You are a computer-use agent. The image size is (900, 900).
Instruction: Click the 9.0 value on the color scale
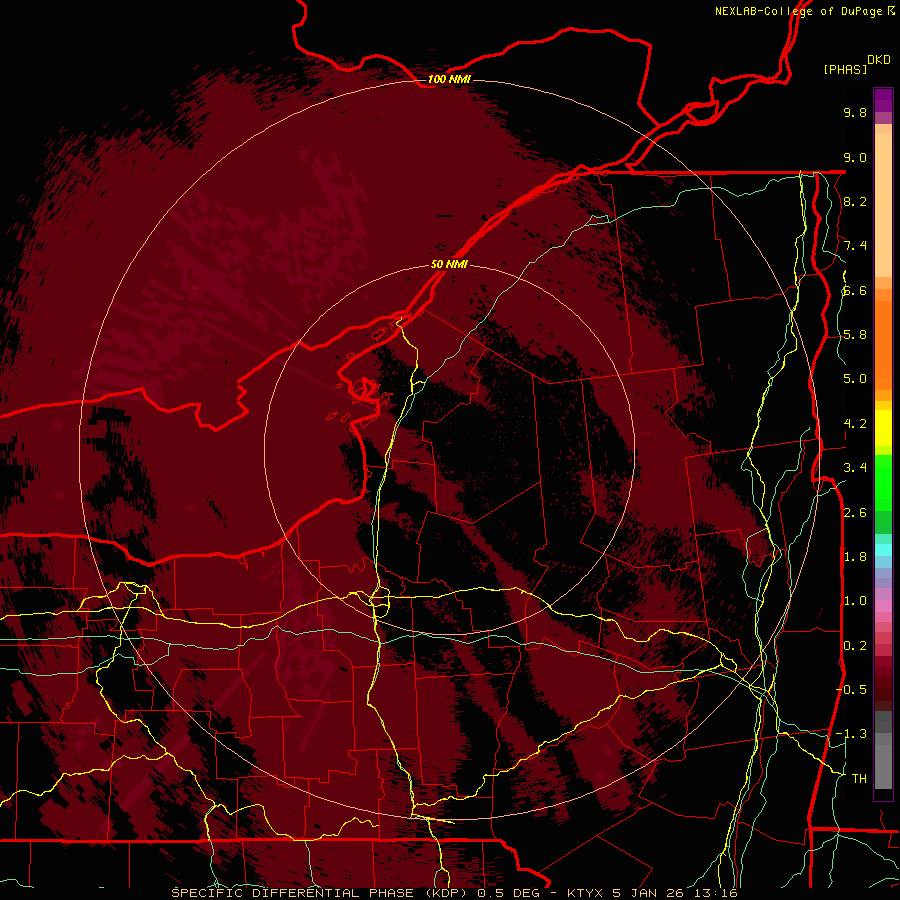855,157
